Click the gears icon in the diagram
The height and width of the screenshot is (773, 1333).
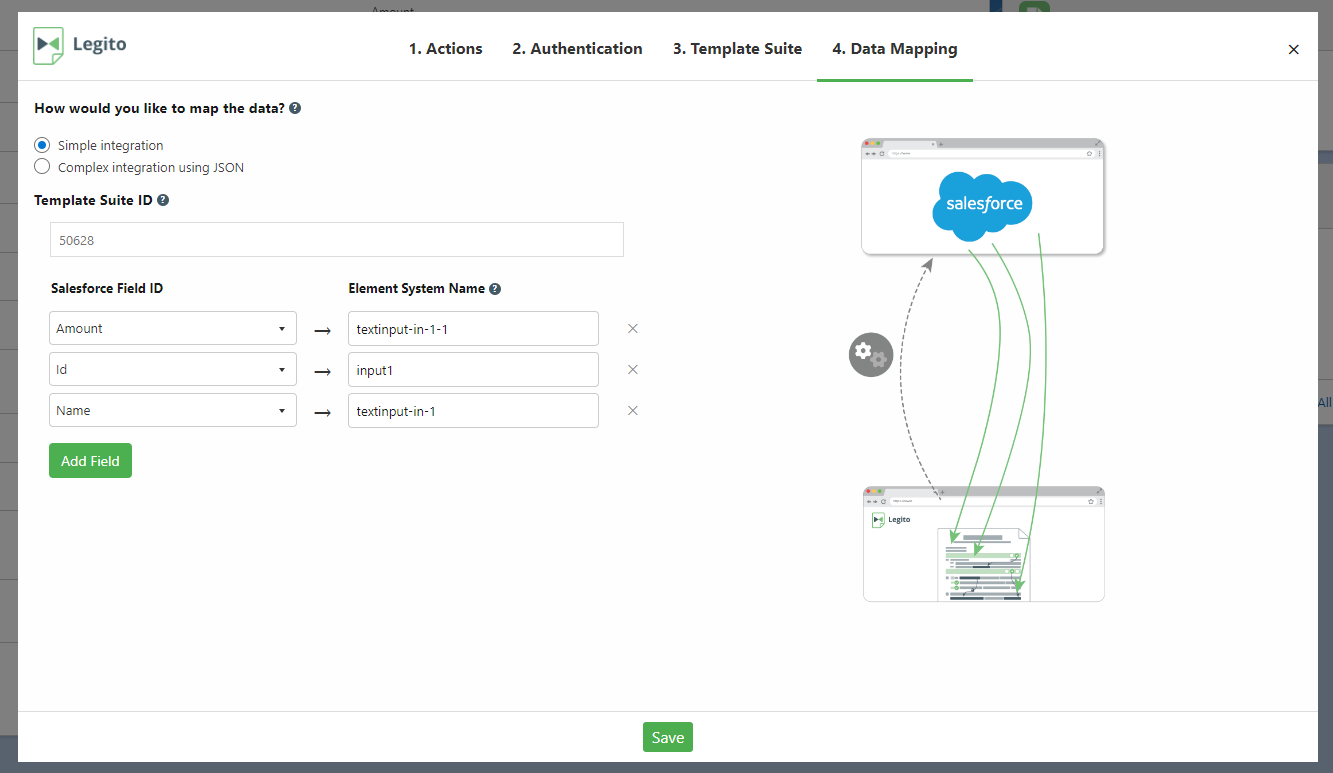point(870,354)
